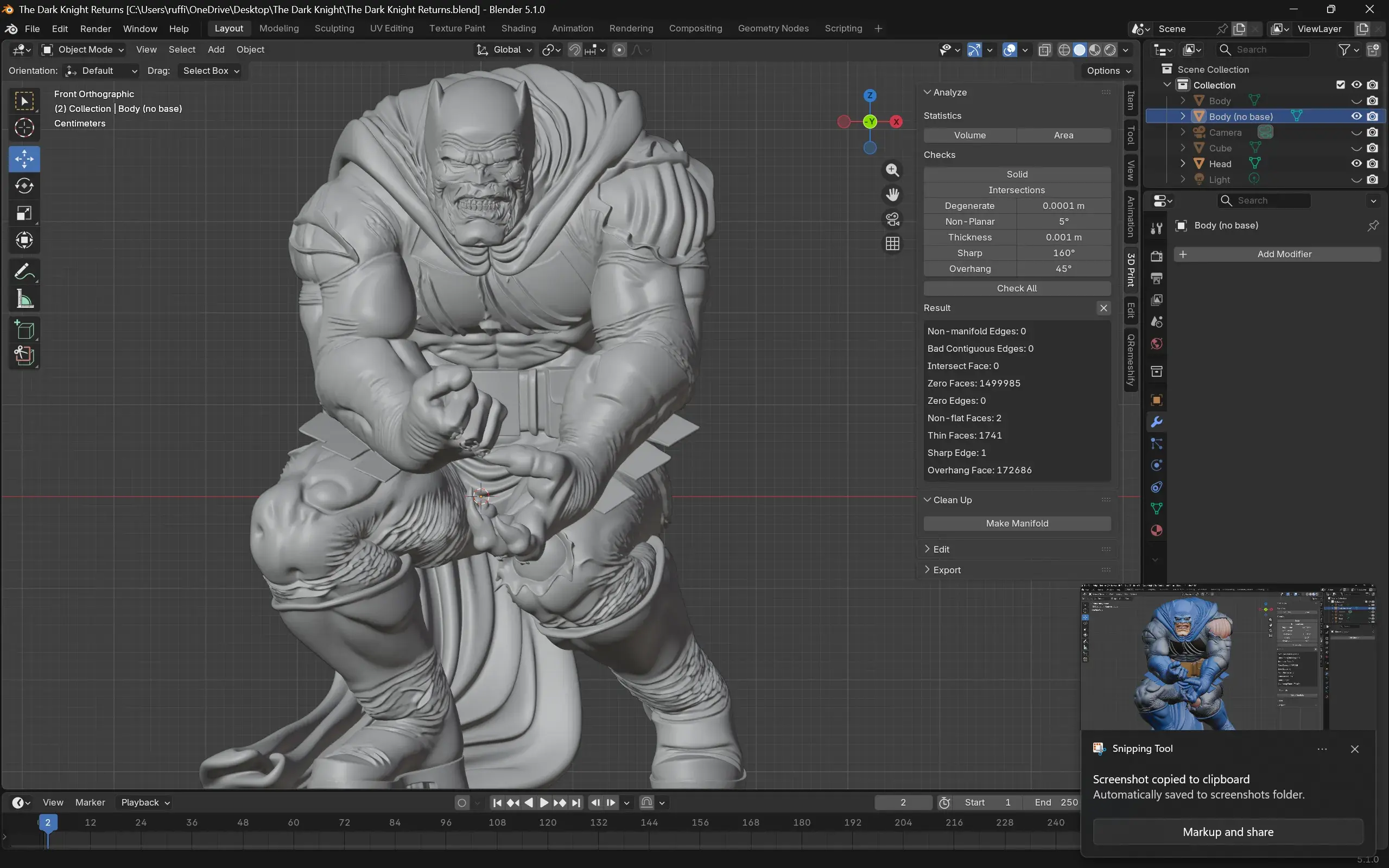
Task: Open the Global transform orientation dropdown
Action: (x=504, y=50)
